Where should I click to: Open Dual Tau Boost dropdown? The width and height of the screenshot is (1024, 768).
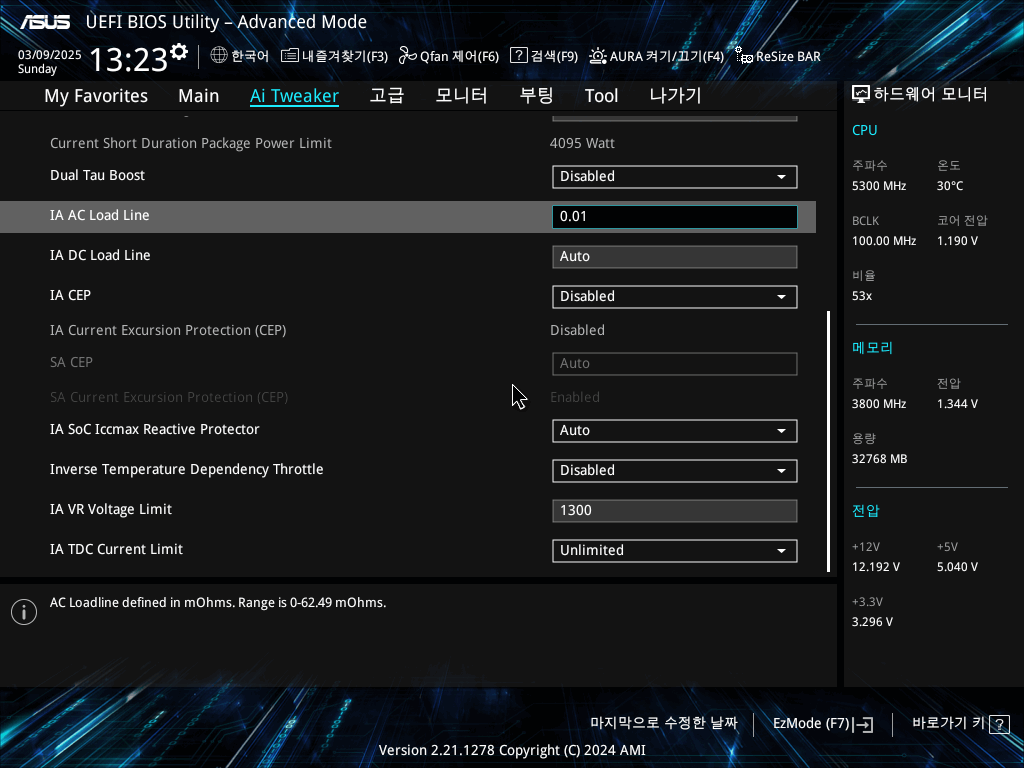tap(675, 176)
